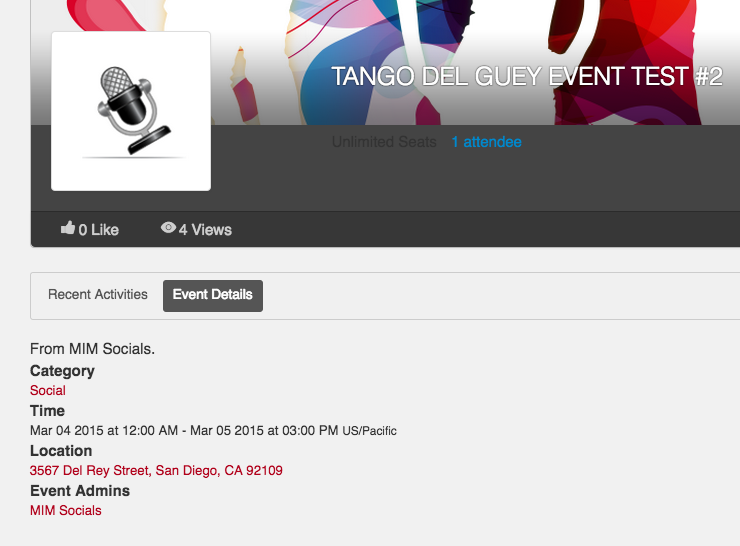Click the Unlimited Seats text

[x=384, y=142]
